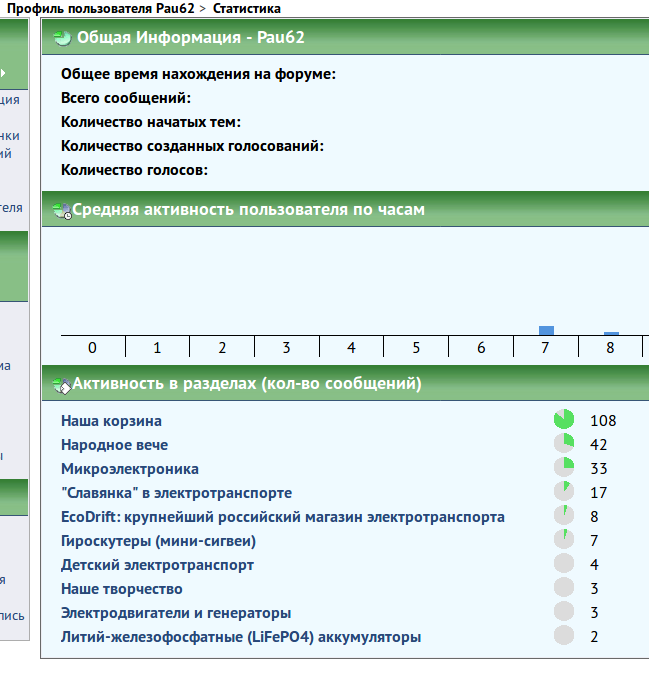Click pie chart icon beside Народное вече

564,444
